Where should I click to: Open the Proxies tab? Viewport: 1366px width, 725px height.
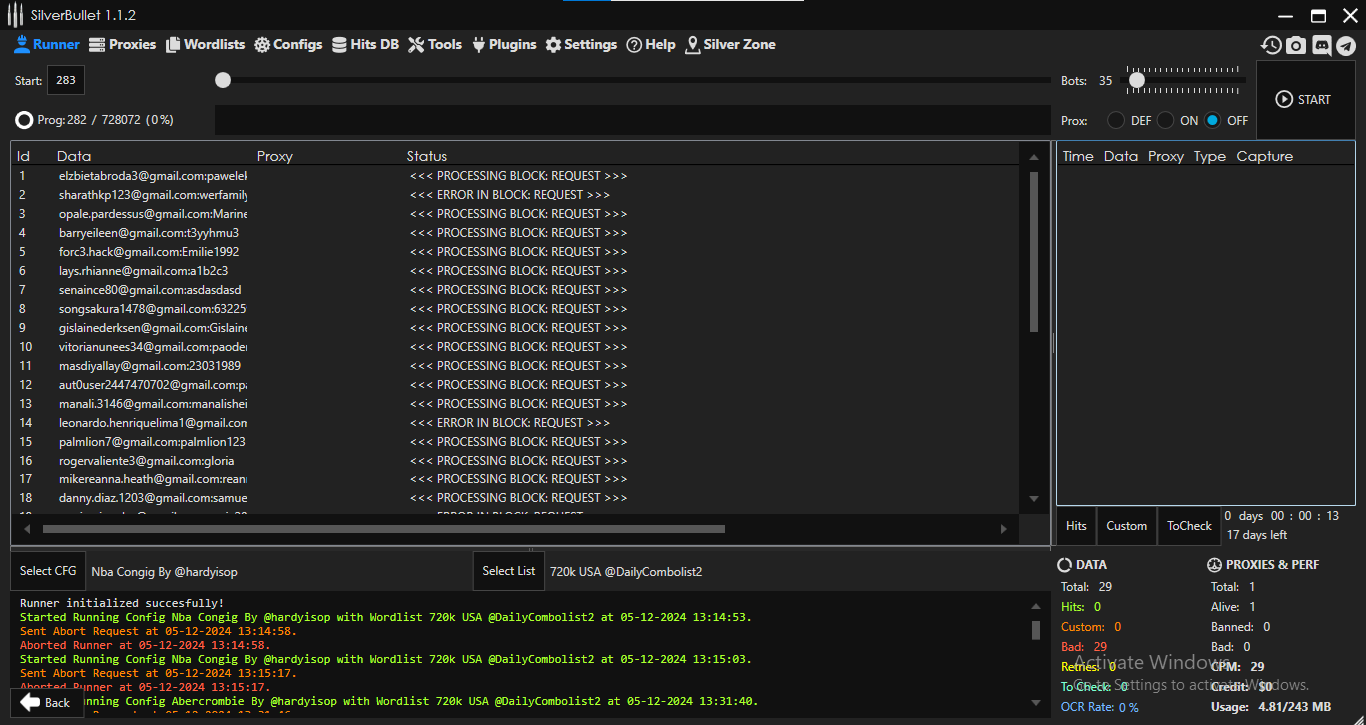[123, 44]
